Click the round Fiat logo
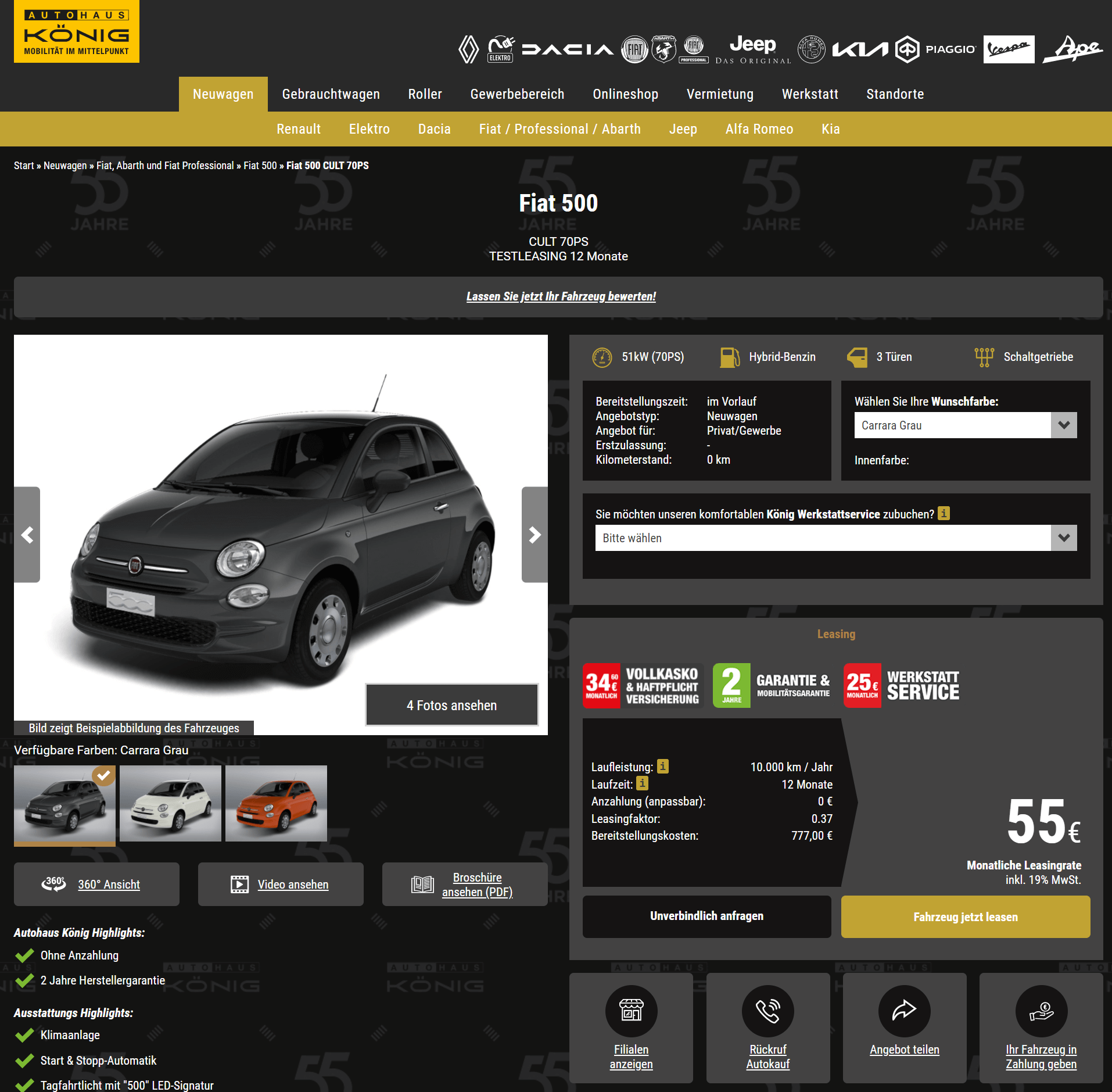Image resolution: width=1112 pixels, height=1092 pixels. [634, 49]
